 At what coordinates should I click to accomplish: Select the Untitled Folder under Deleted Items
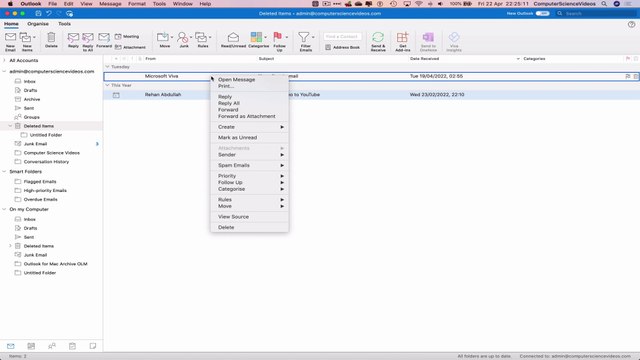pyautogui.click(x=46, y=135)
